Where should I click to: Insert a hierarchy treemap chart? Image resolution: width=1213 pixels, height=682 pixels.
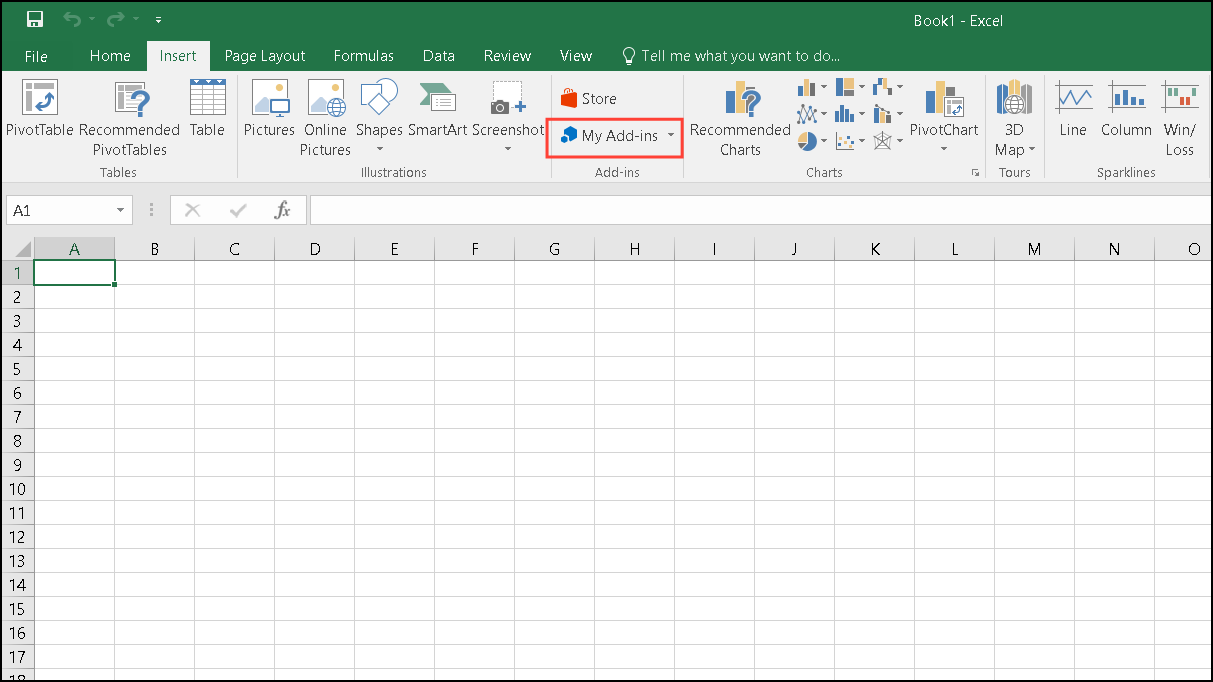[x=845, y=88]
